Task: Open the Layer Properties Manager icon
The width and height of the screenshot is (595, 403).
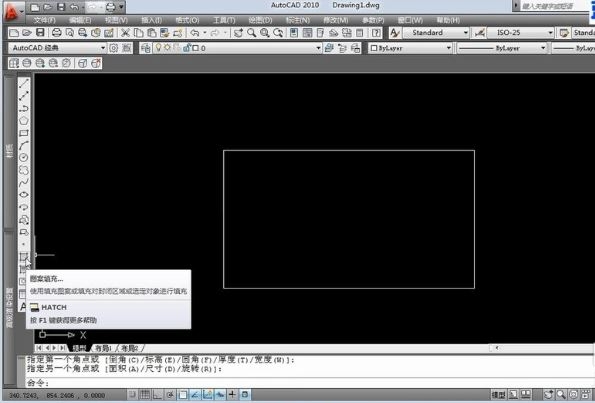Action: point(146,48)
